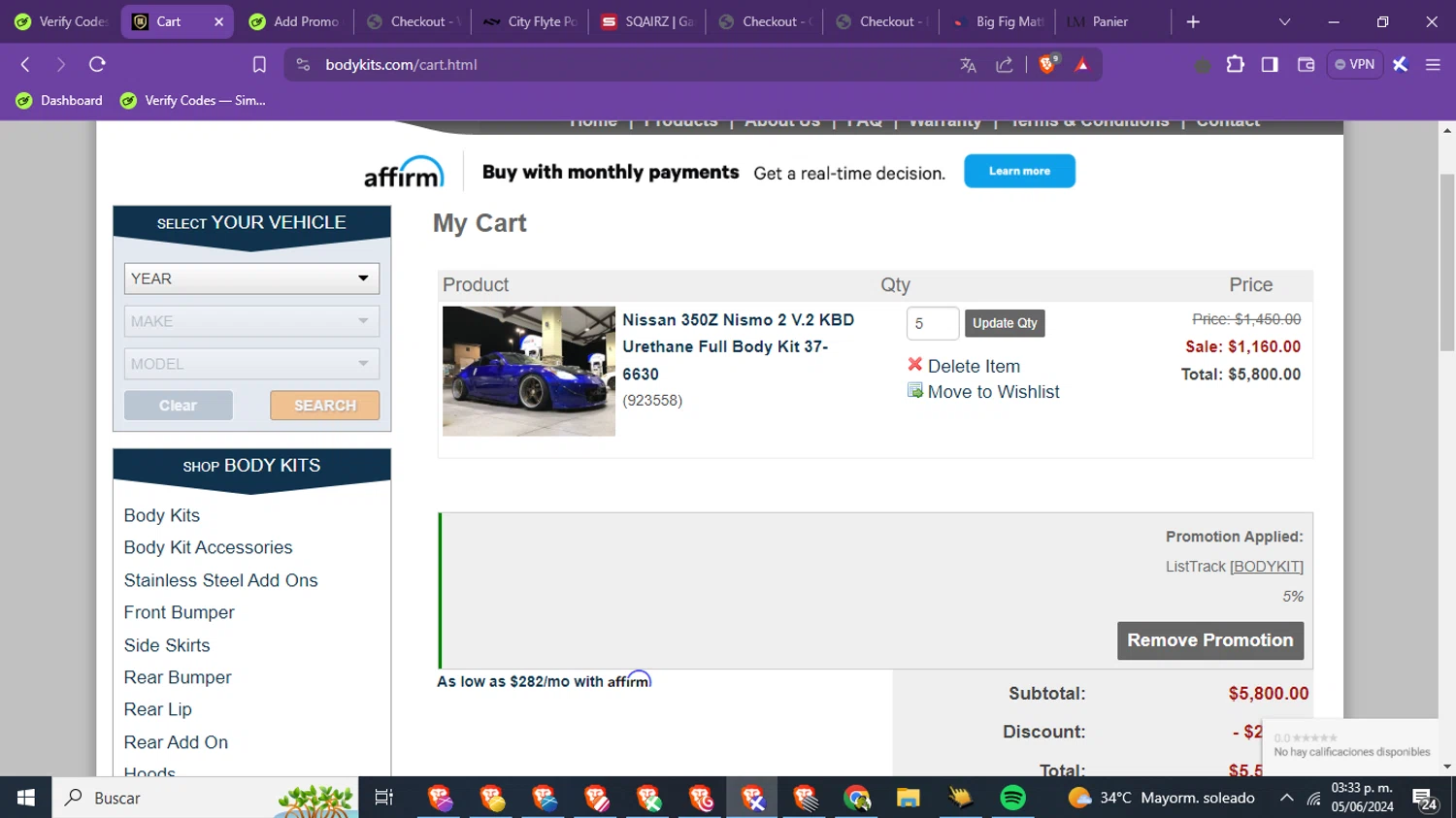The image size is (1456, 818).
Task: Click the taskbar Buscar search box
Action: tap(205, 798)
